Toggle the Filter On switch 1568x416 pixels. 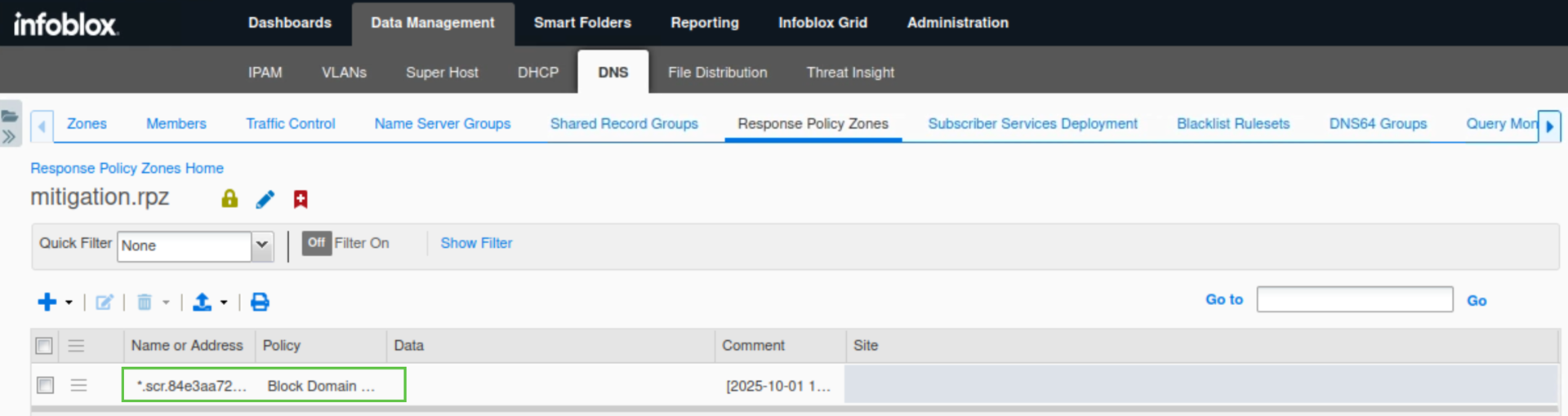(317, 243)
